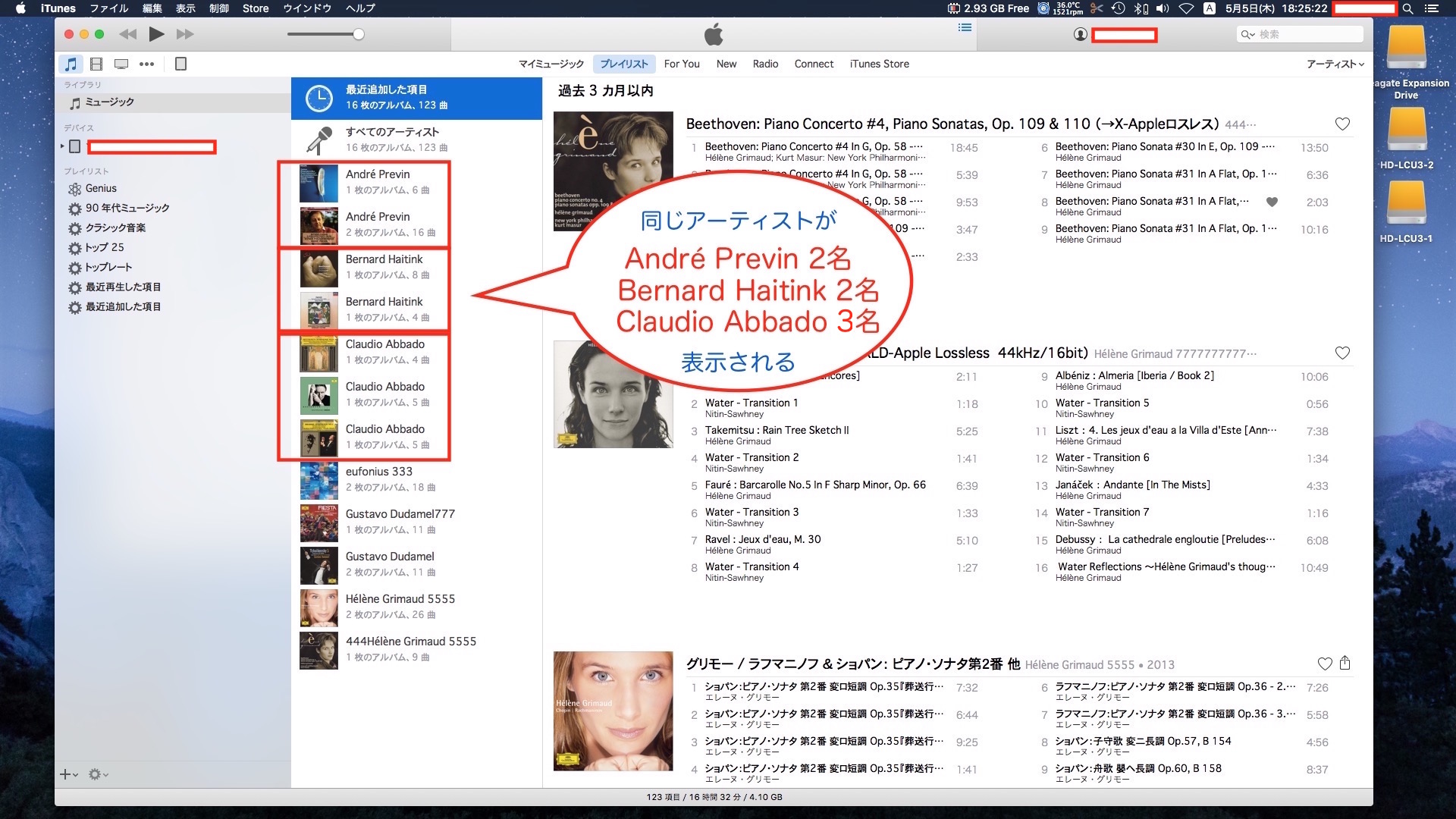Love the グリモー ラフマニノフ album
This screenshot has width=1456, height=819.
pos(1325,664)
